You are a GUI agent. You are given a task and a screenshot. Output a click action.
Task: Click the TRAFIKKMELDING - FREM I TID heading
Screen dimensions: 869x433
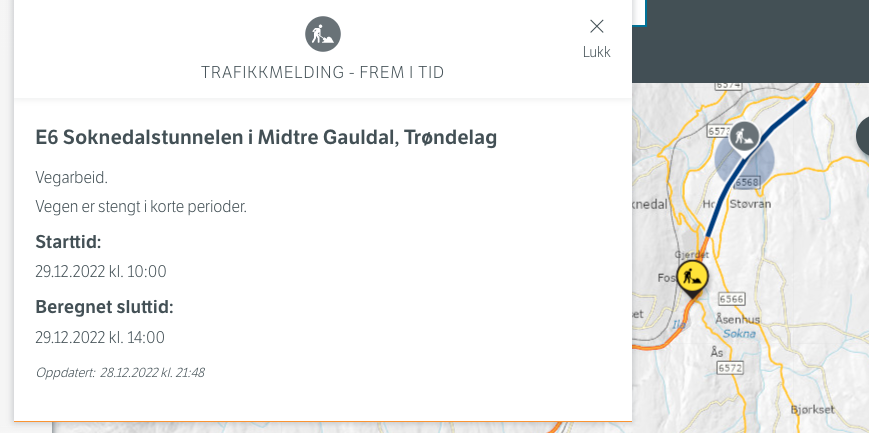[323, 73]
